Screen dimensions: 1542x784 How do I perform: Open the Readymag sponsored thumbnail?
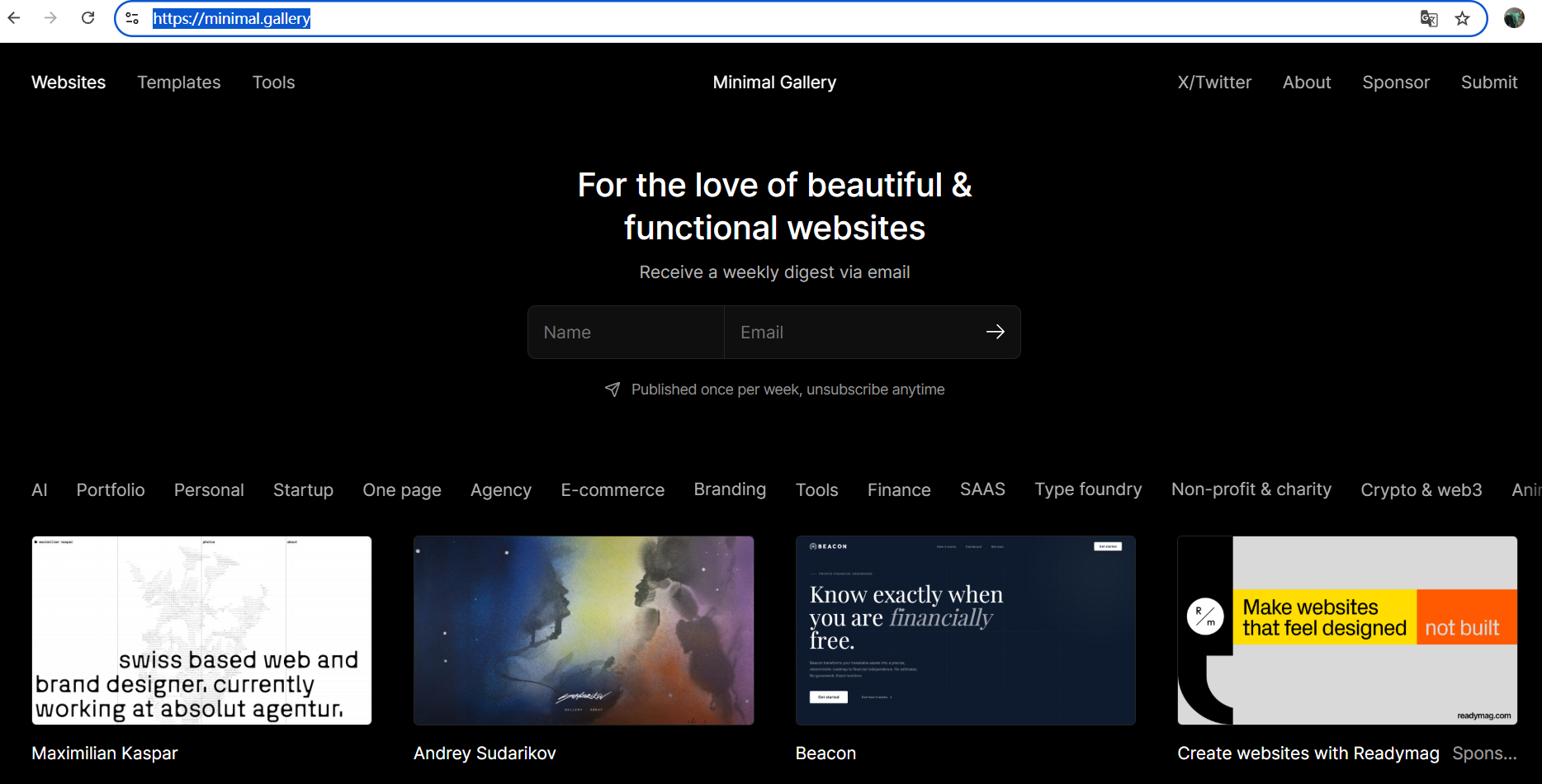click(x=1347, y=631)
